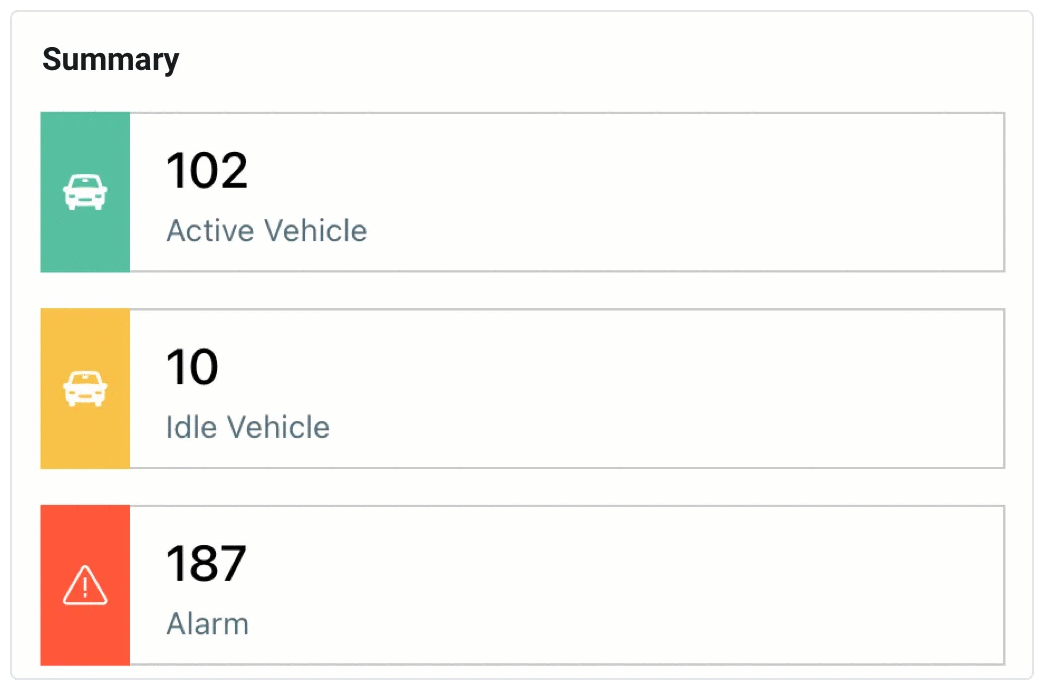Viewport: 1044px width, 690px height.
Task: Click the 102 active vehicle count
Action: point(206,171)
